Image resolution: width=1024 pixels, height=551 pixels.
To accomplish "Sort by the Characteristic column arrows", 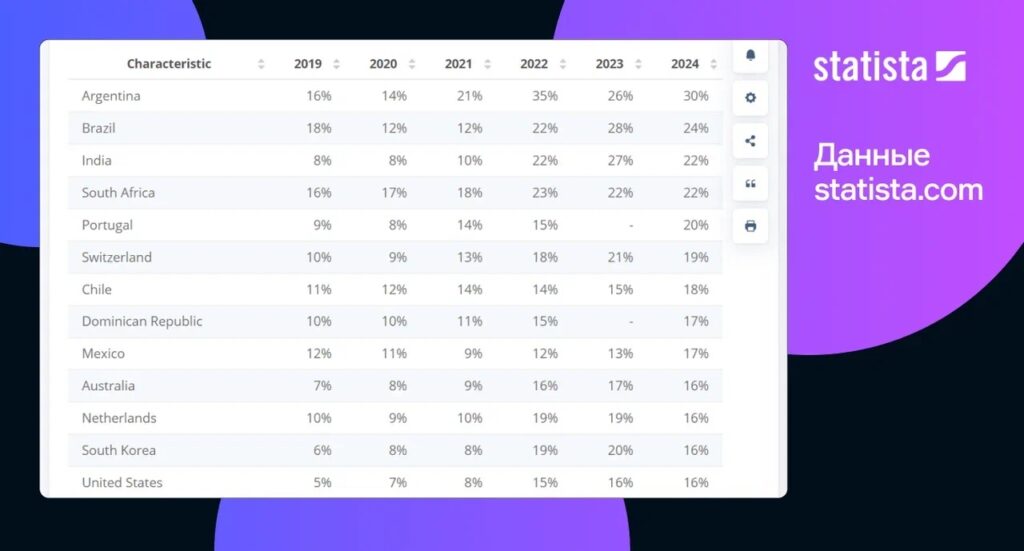I will [x=261, y=64].
